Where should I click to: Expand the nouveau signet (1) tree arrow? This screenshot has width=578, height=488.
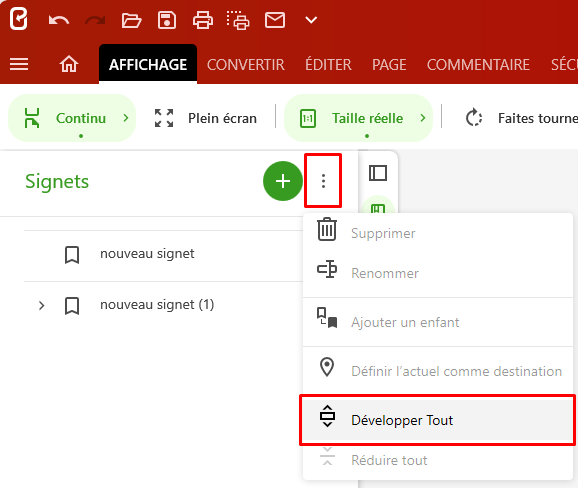pyautogui.click(x=41, y=305)
